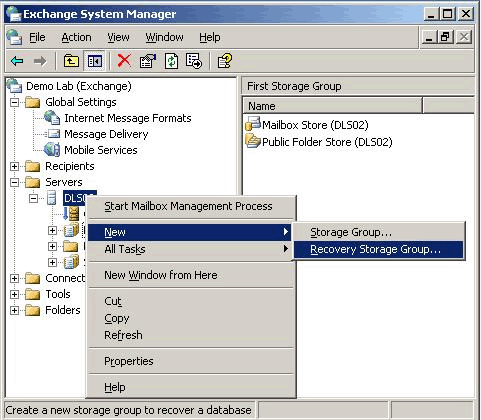This screenshot has height=420, width=481.
Task: Select Mobile Services tree item
Action: pyautogui.click(x=101, y=150)
